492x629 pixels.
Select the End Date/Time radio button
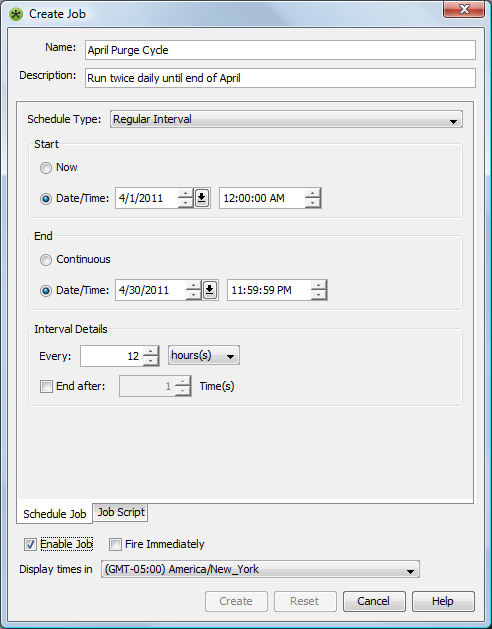(x=46, y=290)
